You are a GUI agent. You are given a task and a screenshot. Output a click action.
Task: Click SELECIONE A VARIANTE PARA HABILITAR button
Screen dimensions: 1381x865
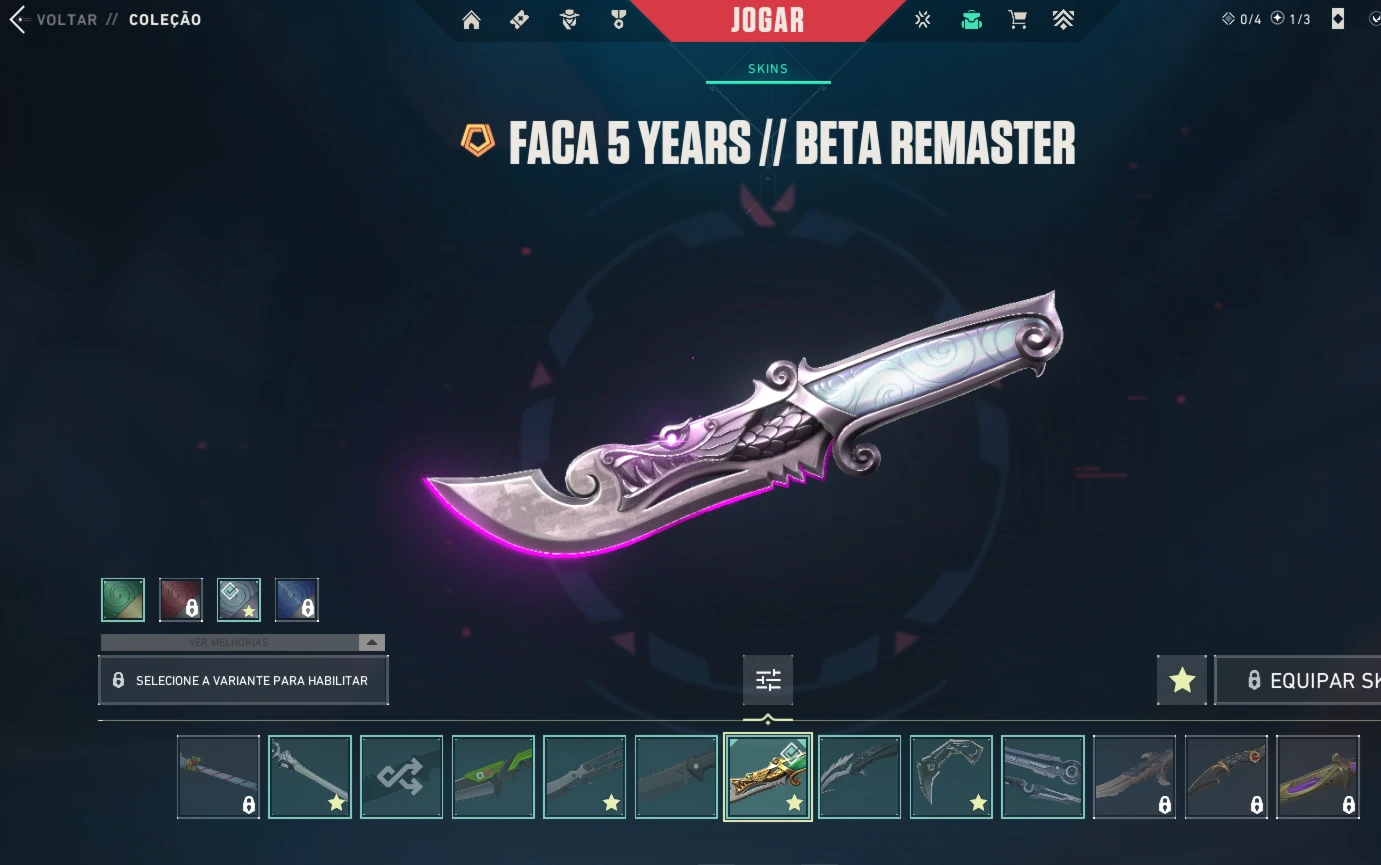click(243, 681)
